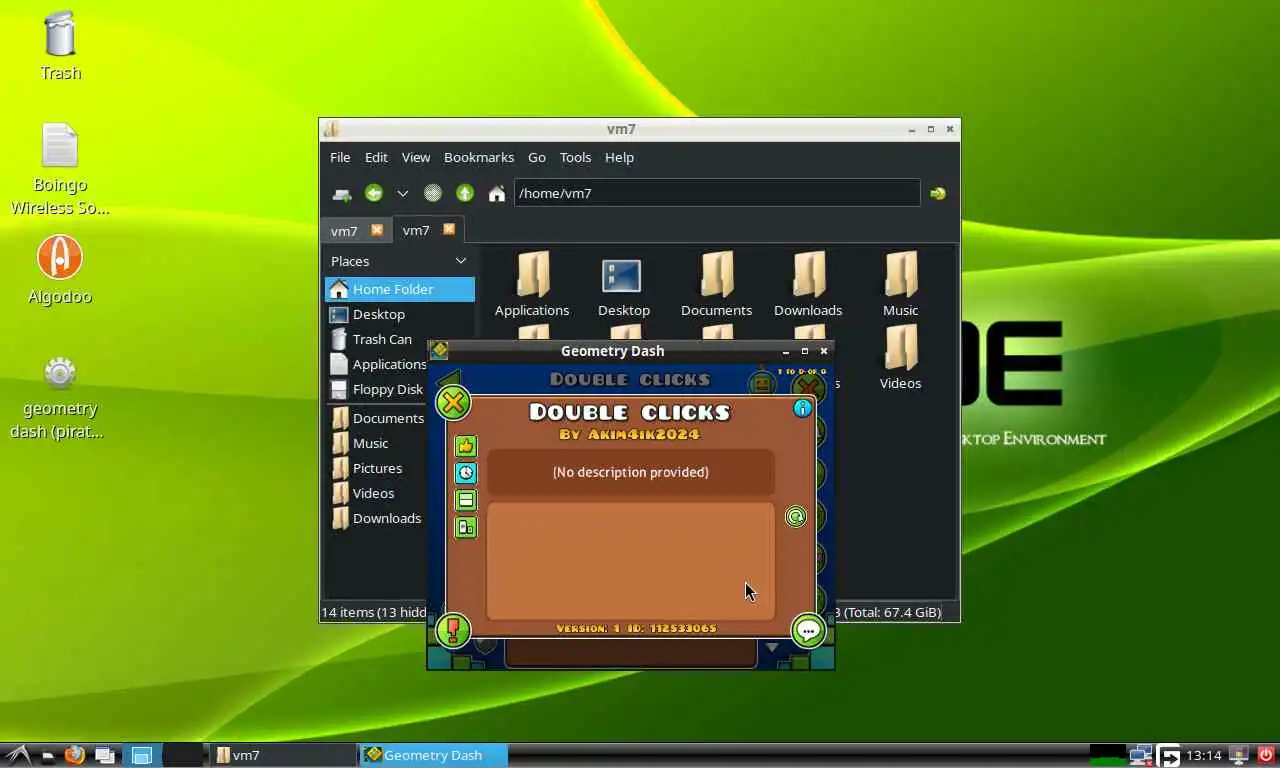Click the red power button in taskbar

pyautogui.click(x=1266, y=755)
